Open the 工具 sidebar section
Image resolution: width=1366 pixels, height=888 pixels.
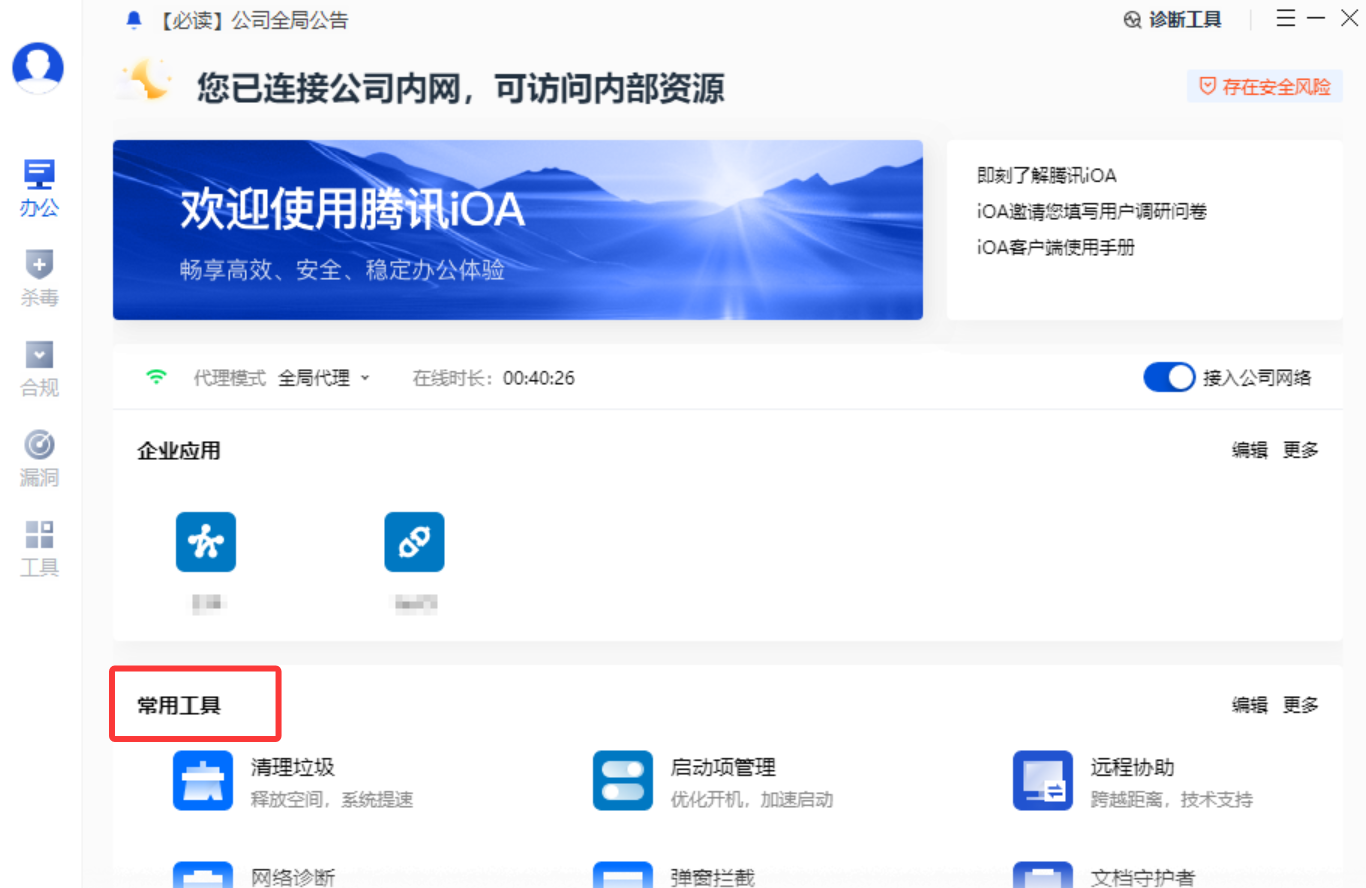pos(39,549)
